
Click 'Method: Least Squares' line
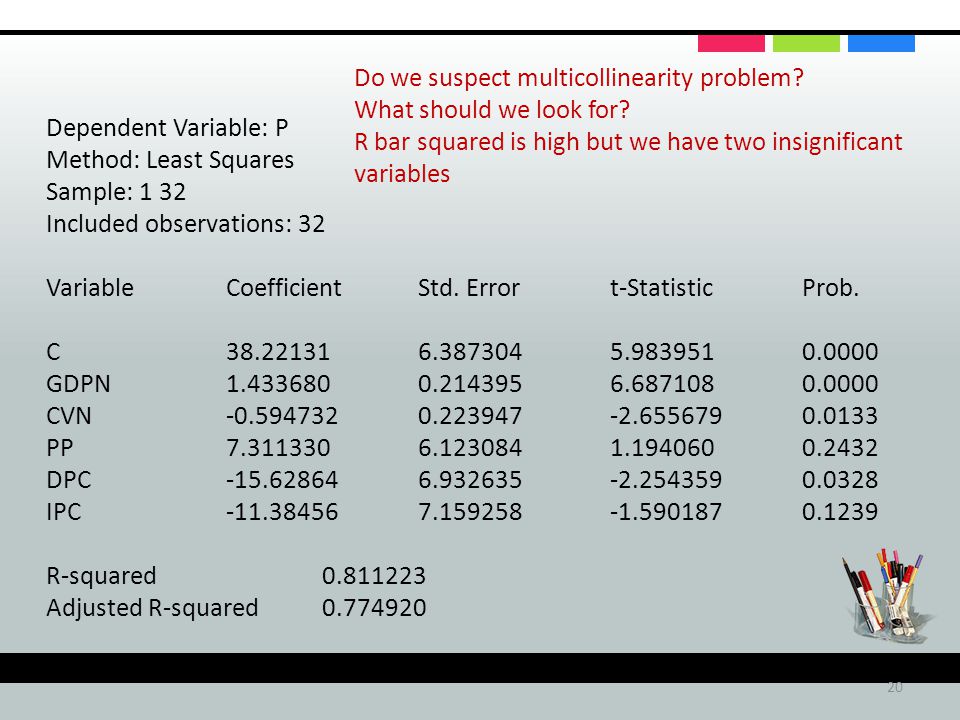point(170,160)
